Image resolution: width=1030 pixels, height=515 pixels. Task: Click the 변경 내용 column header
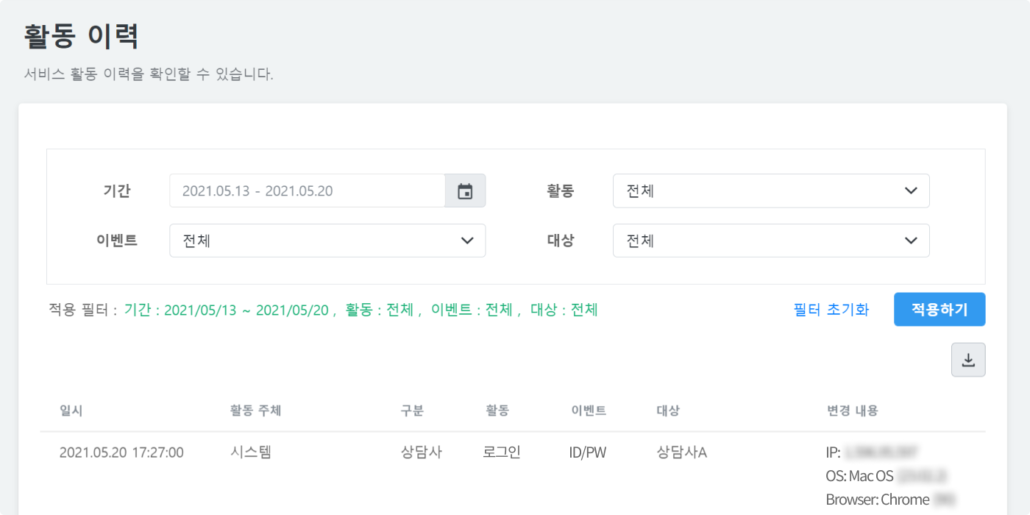[852, 411]
